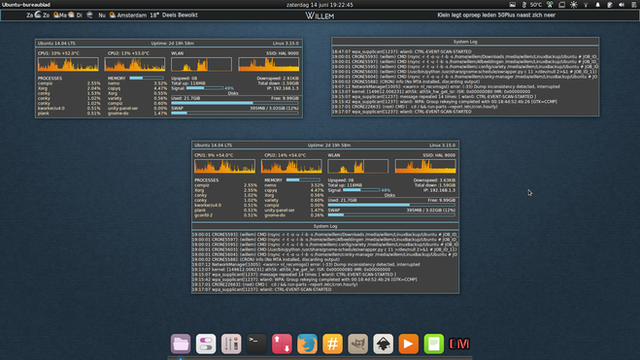The height and width of the screenshot is (360, 640).
Task: Click the WILLEM name label in the bar
Action: 320,16
